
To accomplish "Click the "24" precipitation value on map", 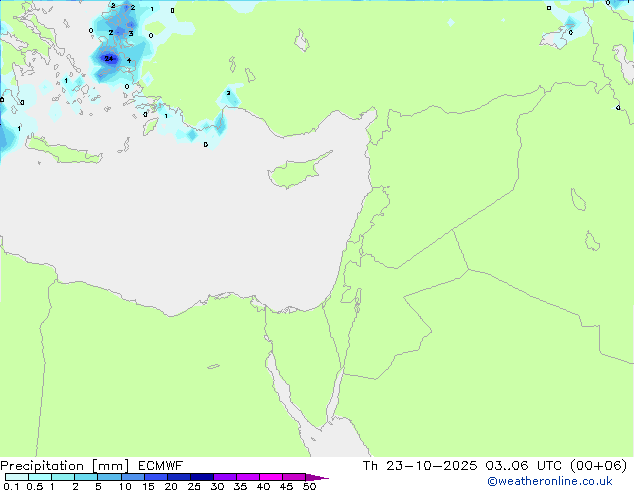I will [108, 59].
